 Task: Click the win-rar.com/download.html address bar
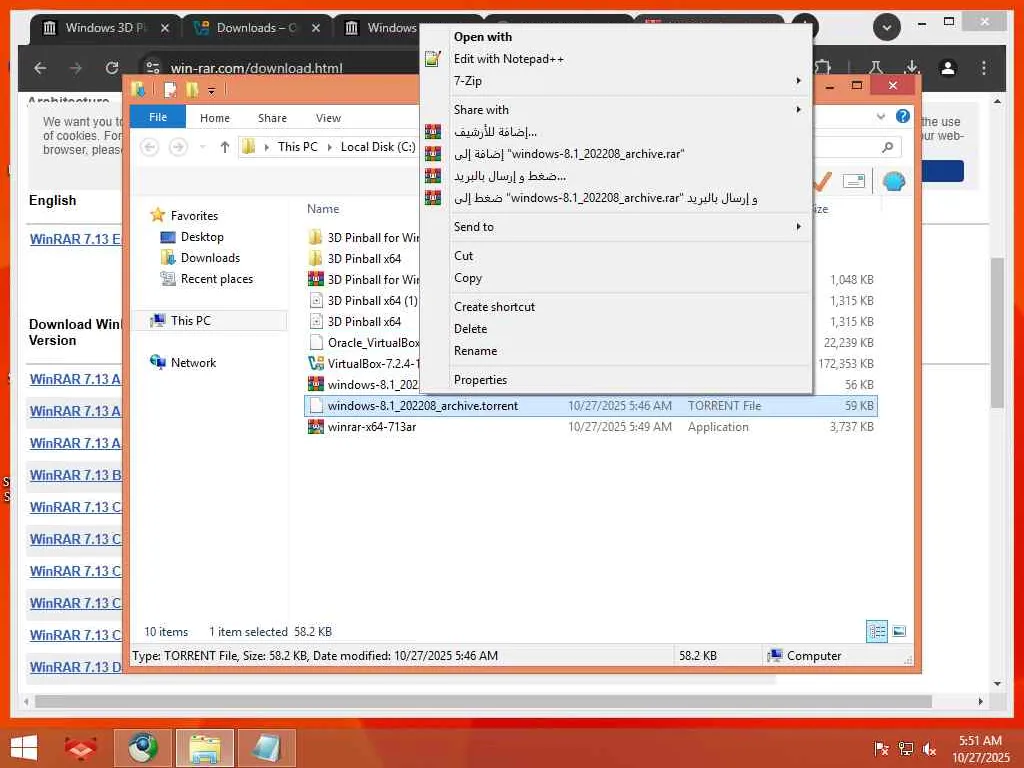pyautogui.click(x=256, y=68)
